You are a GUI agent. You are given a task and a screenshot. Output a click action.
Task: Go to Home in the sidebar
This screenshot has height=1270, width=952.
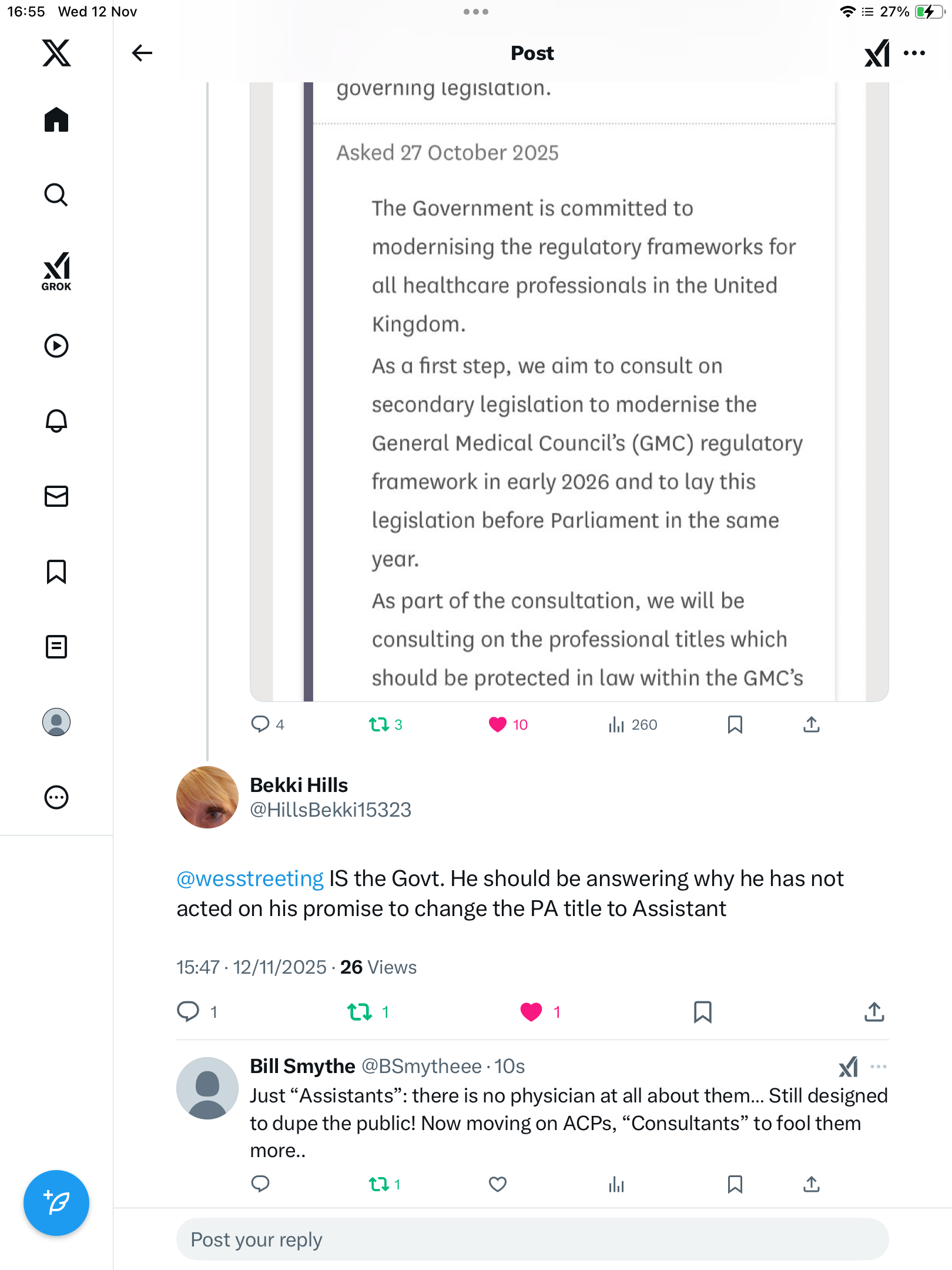point(56,120)
